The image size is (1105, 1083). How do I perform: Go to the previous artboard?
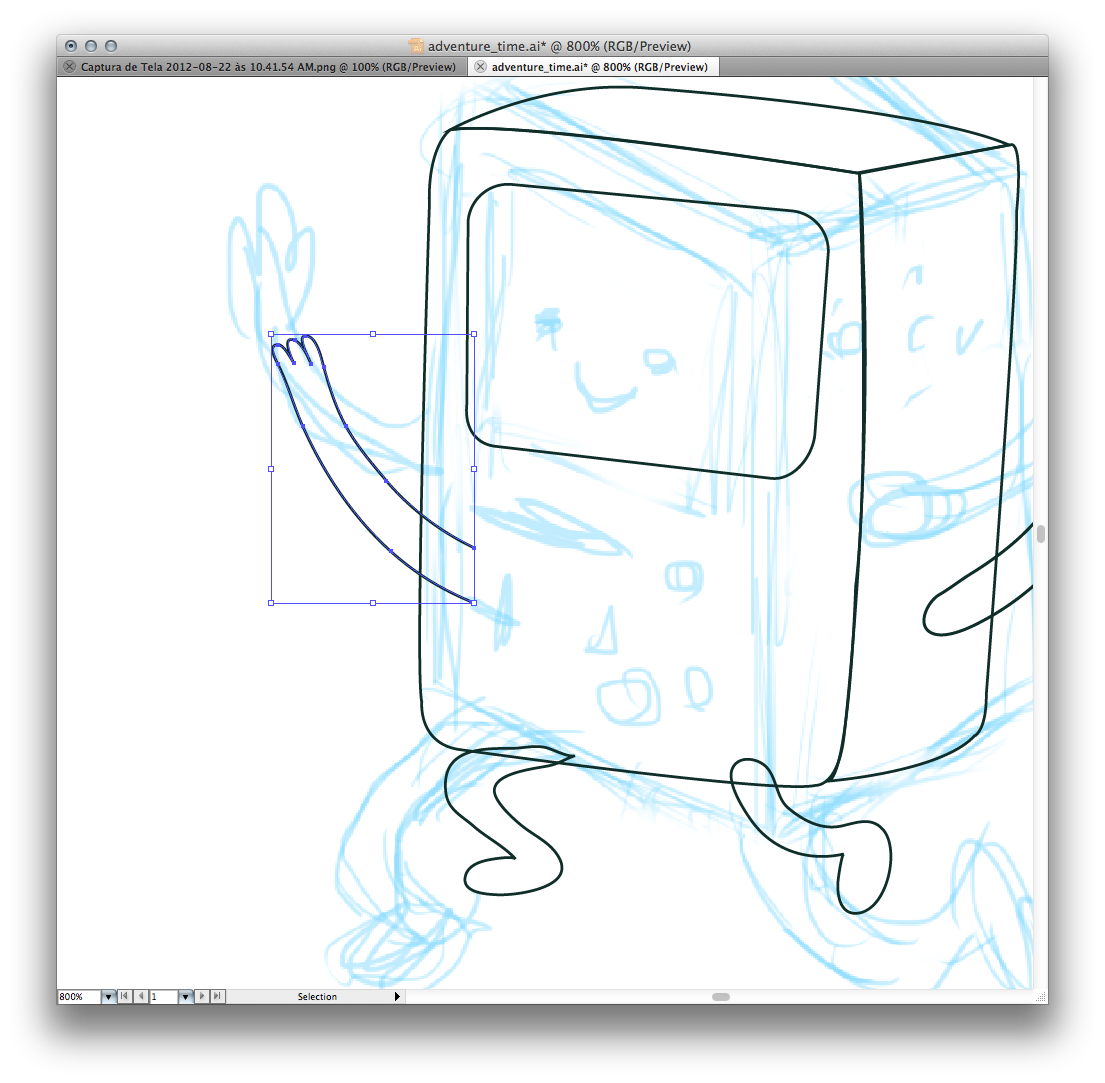tap(141, 997)
